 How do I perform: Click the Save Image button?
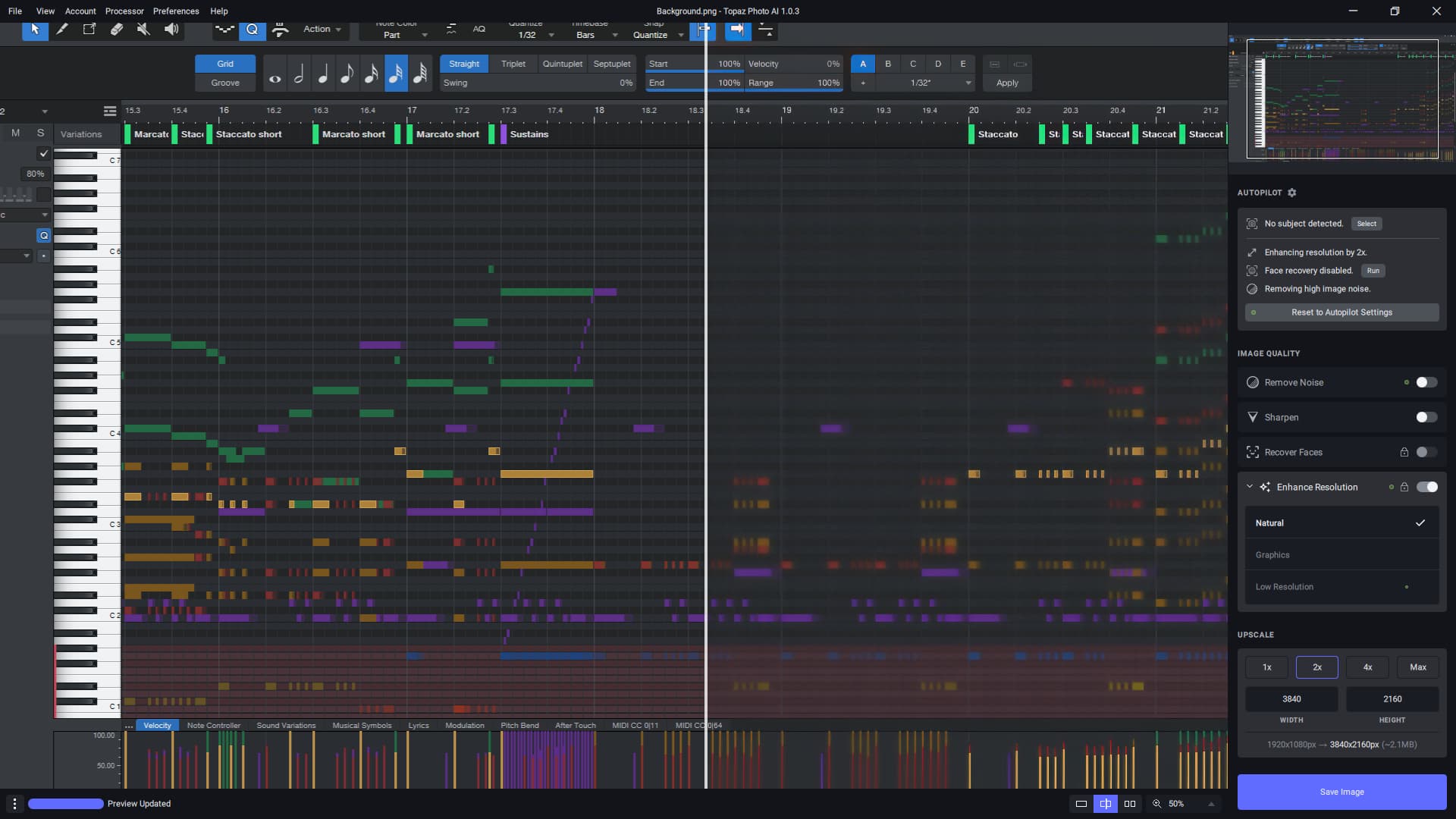[x=1341, y=792]
